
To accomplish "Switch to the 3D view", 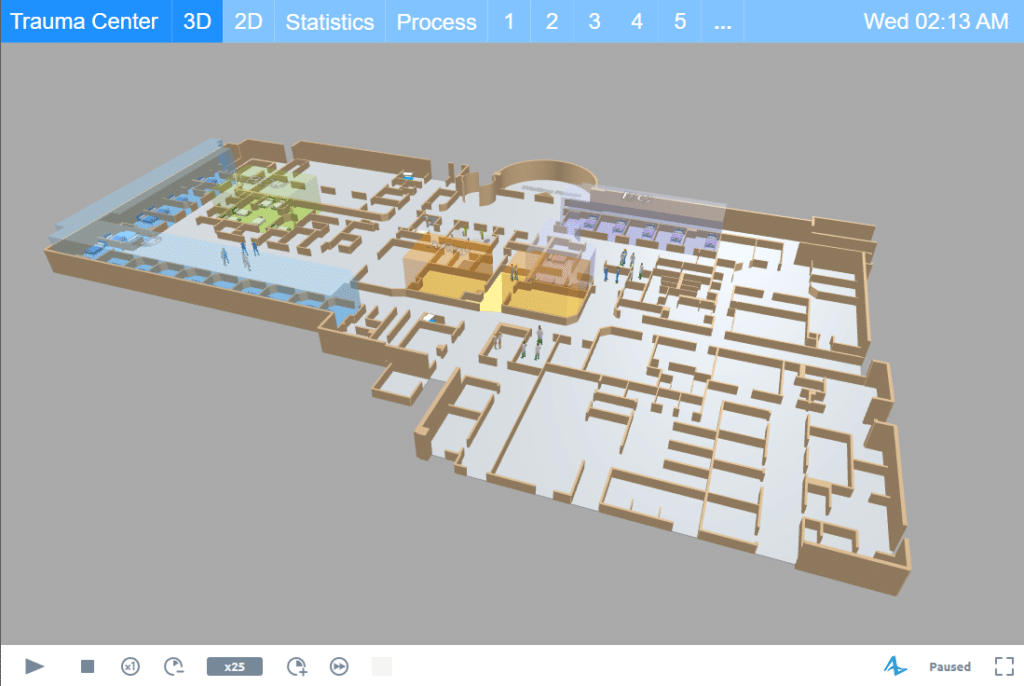I will click(x=197, y=21).
